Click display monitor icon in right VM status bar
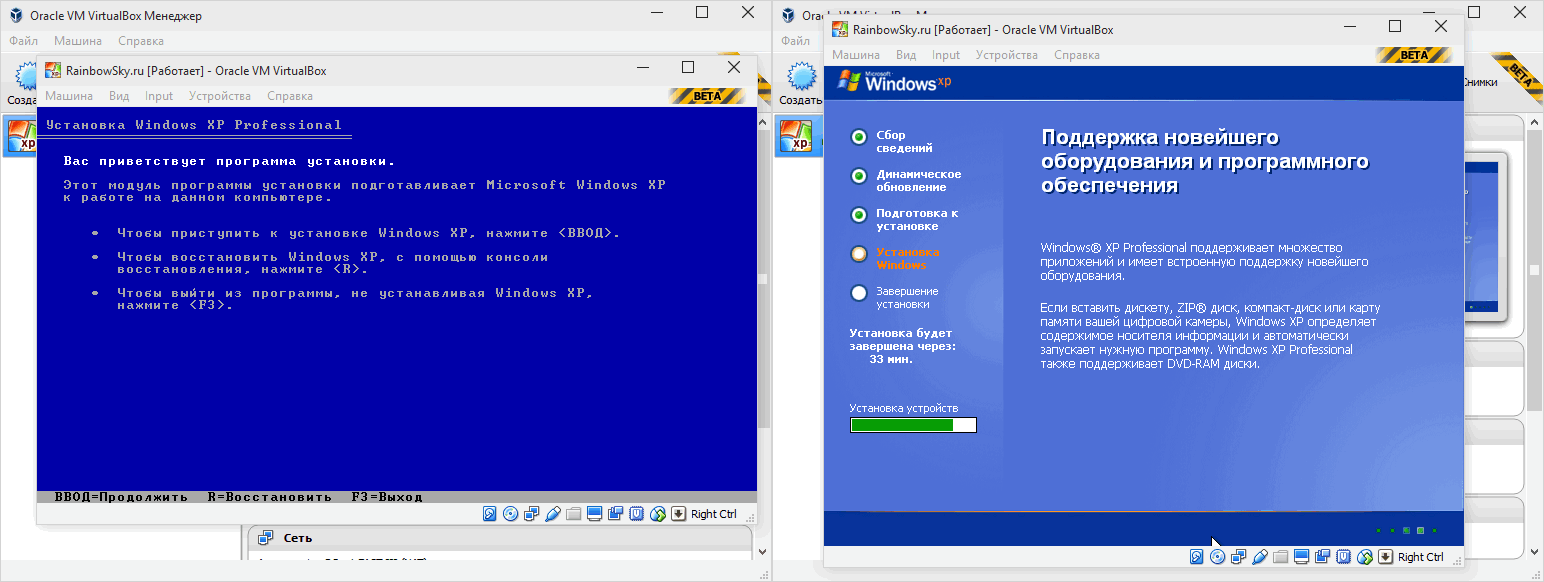 (1302, 557)
